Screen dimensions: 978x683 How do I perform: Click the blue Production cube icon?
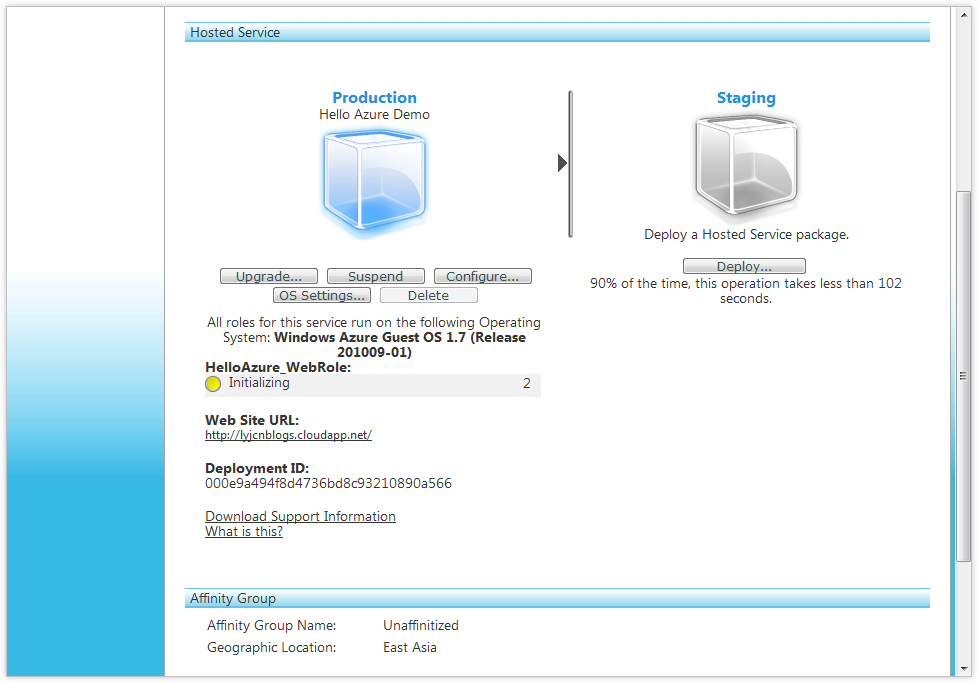[x=374, y=183]
